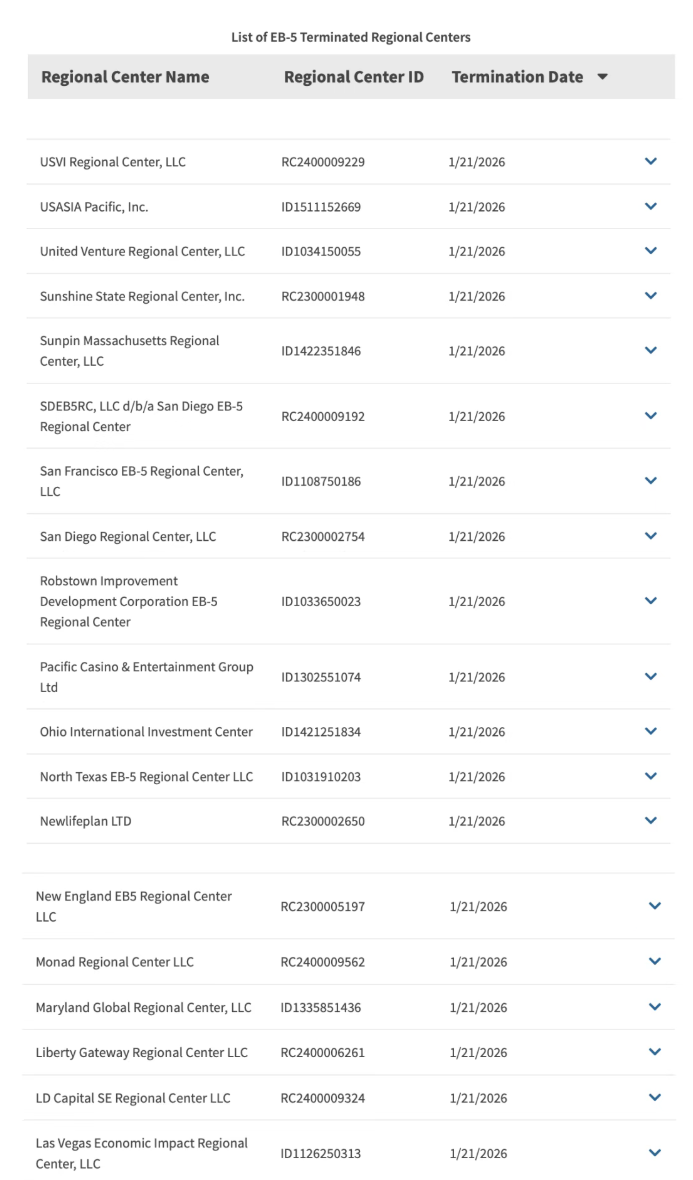Expand Maryland Global Regional Center row
Viewport: 693px width, 1180px height.
(655, 1007)
